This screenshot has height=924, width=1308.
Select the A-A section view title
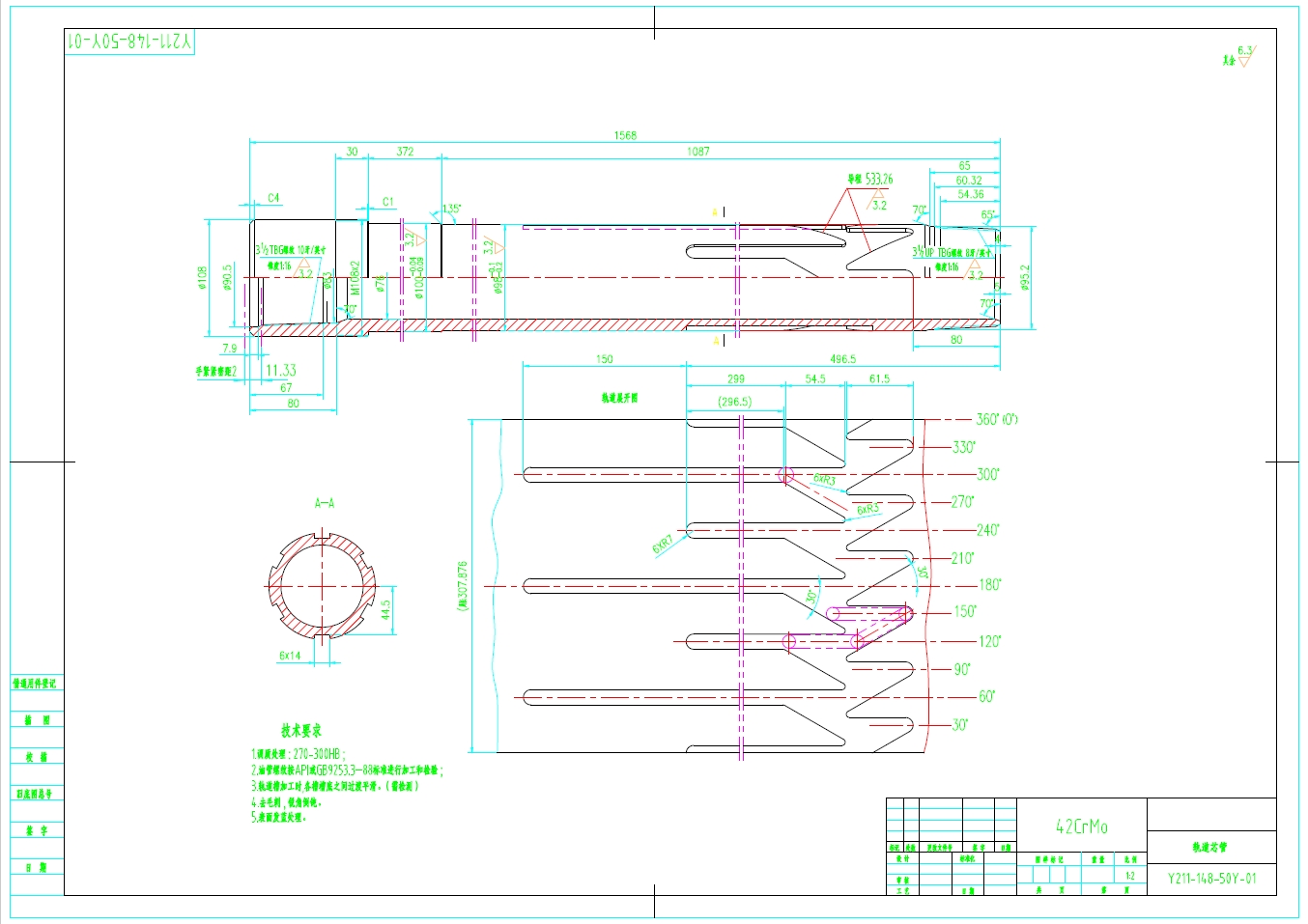325,503
